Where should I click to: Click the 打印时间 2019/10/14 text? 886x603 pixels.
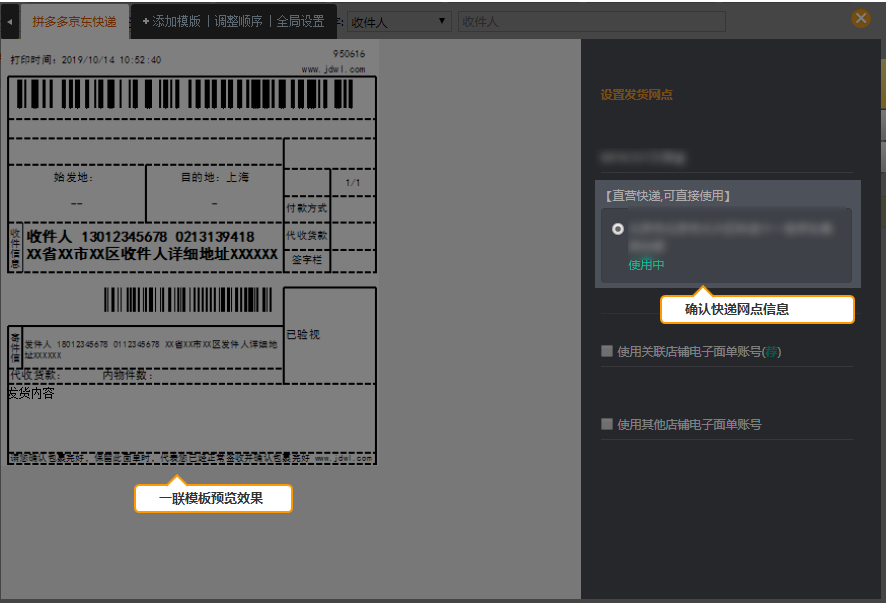click(x=86, y=60)
